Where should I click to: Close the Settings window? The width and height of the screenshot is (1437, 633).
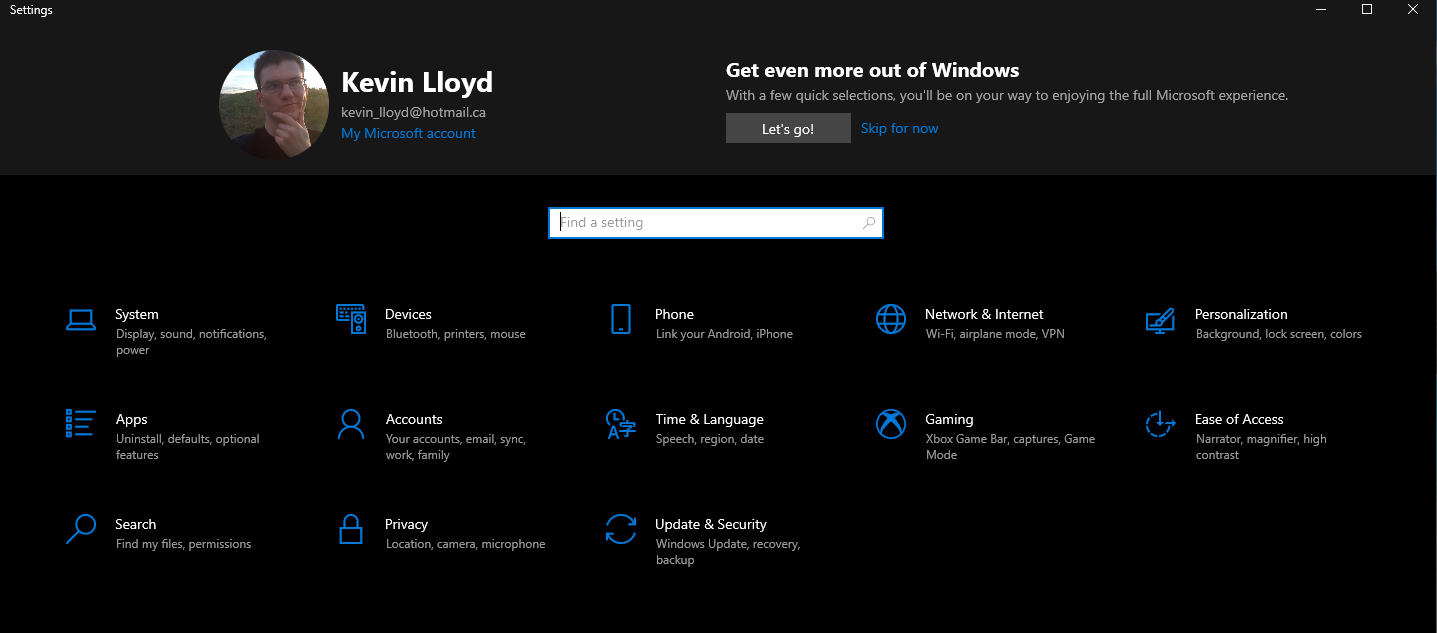pos(1413,10)
